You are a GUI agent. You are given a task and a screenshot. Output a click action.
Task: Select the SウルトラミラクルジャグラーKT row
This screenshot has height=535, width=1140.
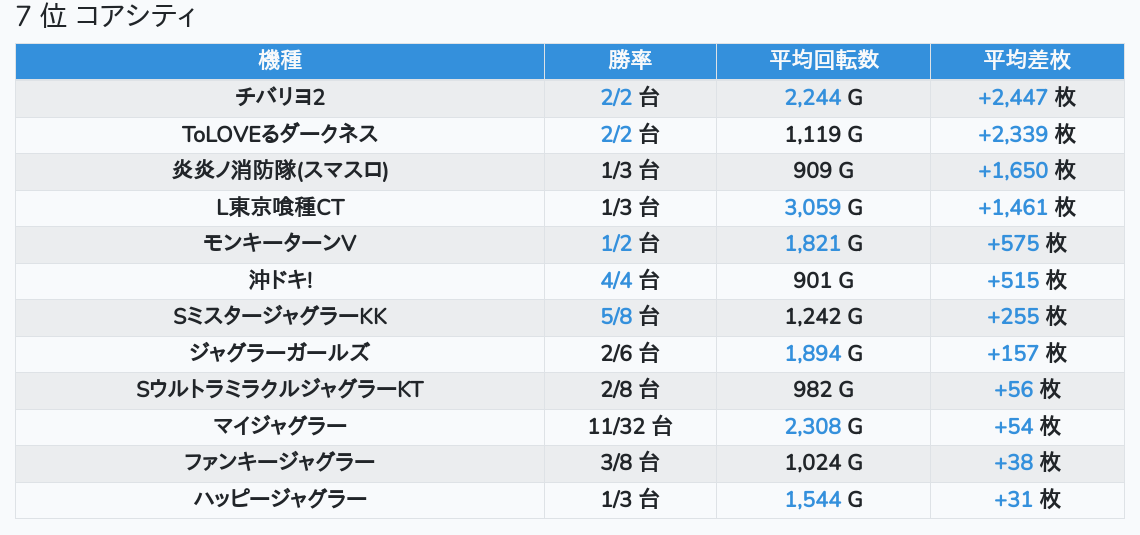click(x=280, y=390)
